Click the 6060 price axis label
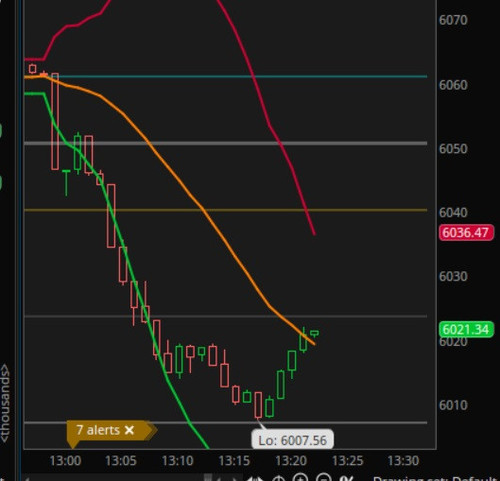The image size is (500, 481). coord(453,85)
